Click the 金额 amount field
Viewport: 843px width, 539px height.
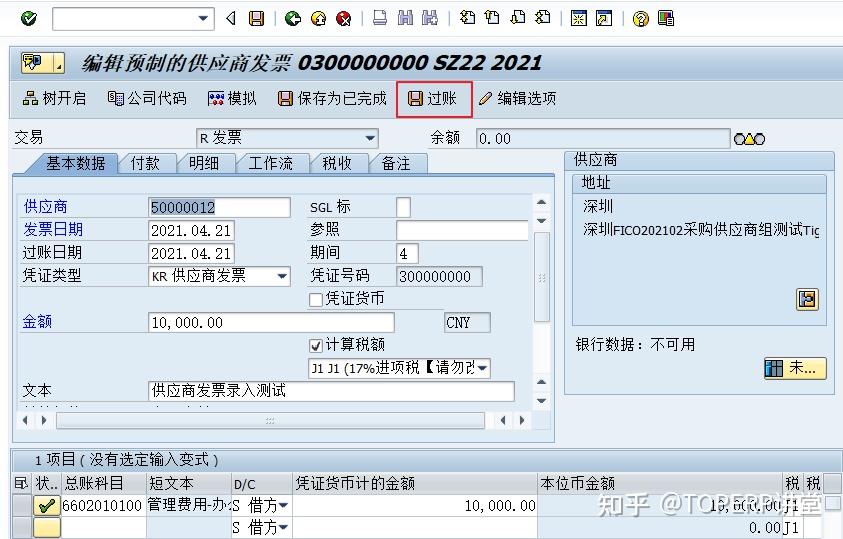coord(271,322)
